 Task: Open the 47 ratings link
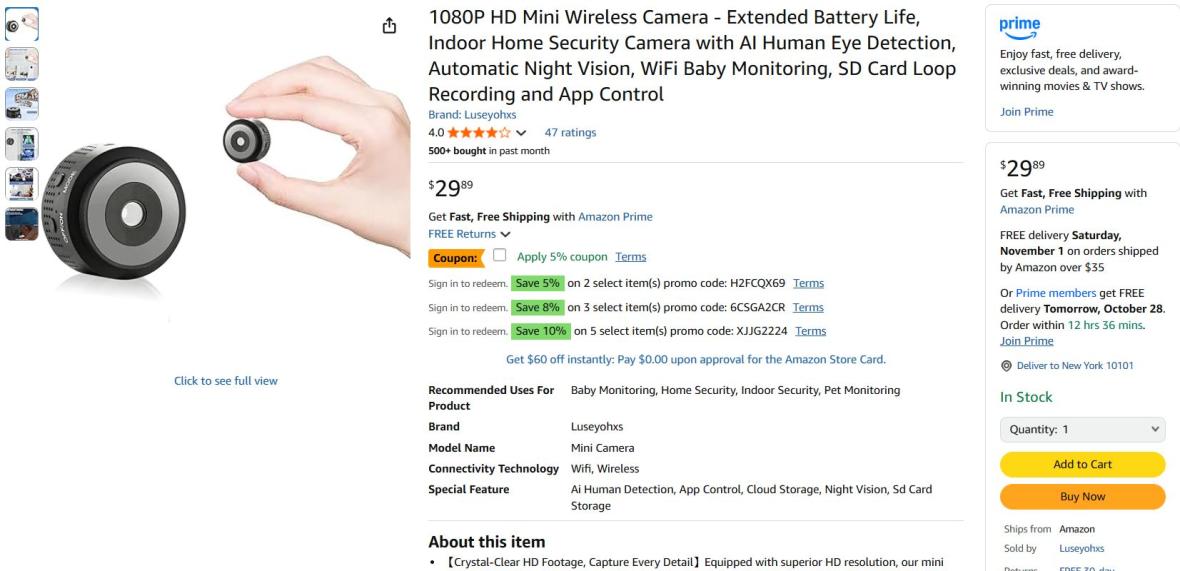(x=570, y=132)
